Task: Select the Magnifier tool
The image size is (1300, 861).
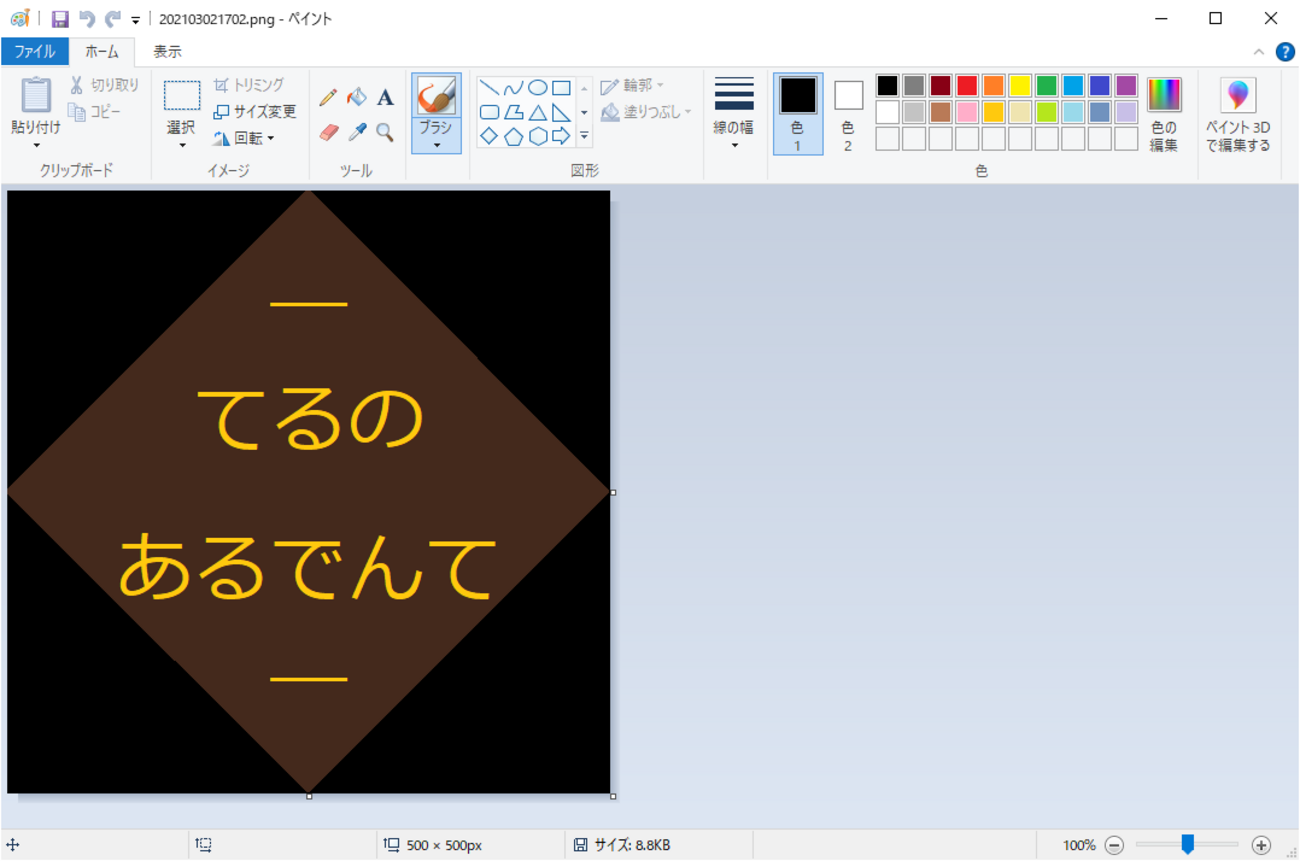Action: point(385,132)
